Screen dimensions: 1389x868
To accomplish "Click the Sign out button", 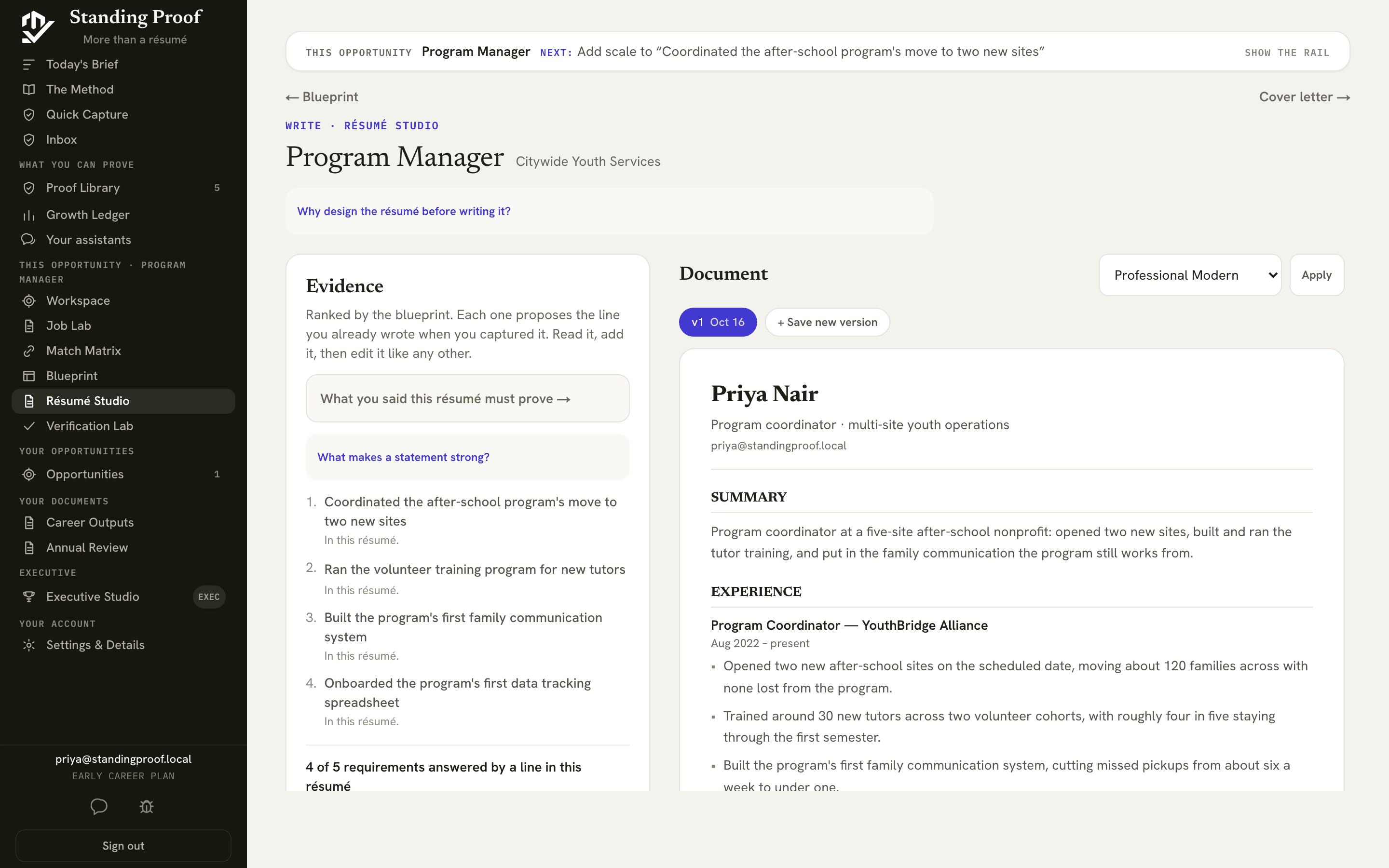I will pos(123,846).
